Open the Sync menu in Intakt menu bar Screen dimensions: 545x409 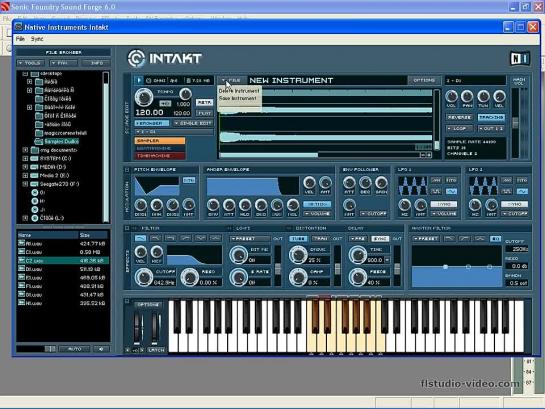pos(37,39)
